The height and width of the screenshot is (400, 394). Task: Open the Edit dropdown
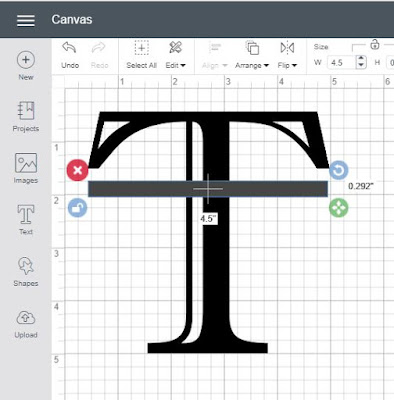pyautogui.click(x=175, y=55)
